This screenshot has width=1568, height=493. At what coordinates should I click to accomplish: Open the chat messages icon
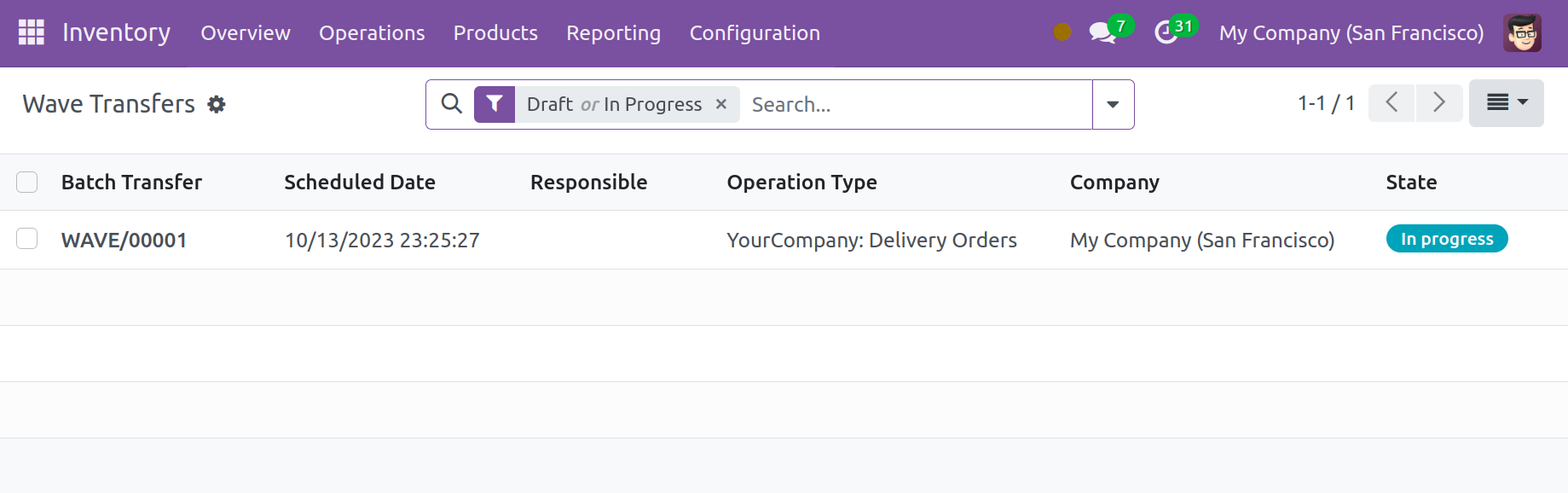point(1102,33)
